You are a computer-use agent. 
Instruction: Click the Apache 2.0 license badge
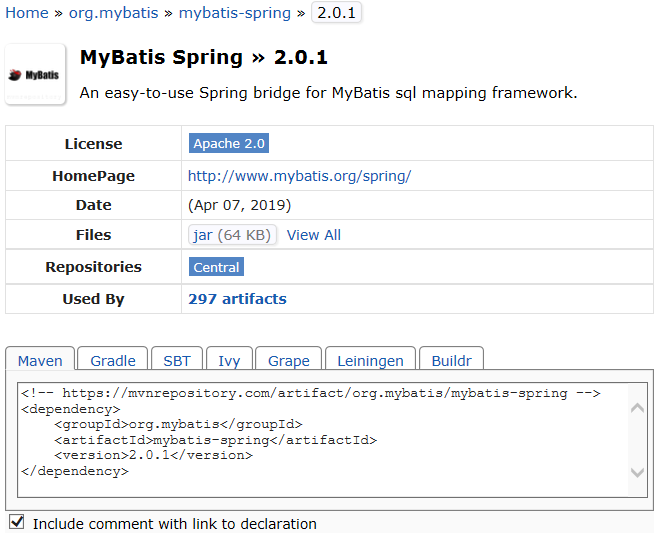229,143
